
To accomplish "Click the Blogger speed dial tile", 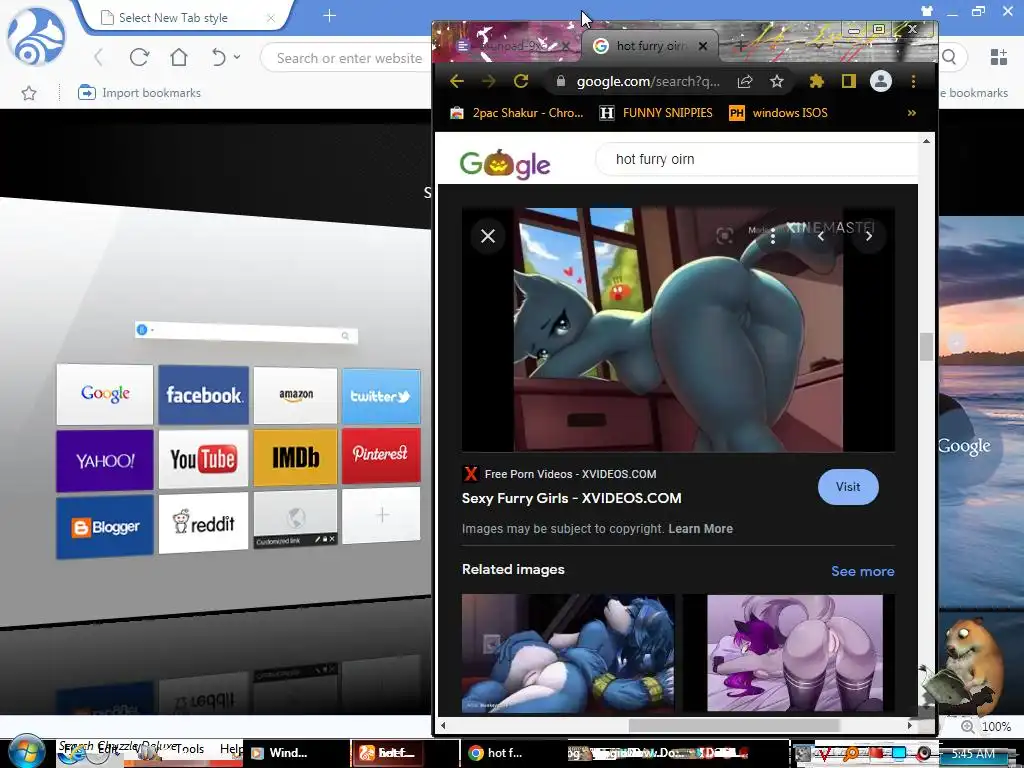I will pyautogui.click(x=105, y=526).
